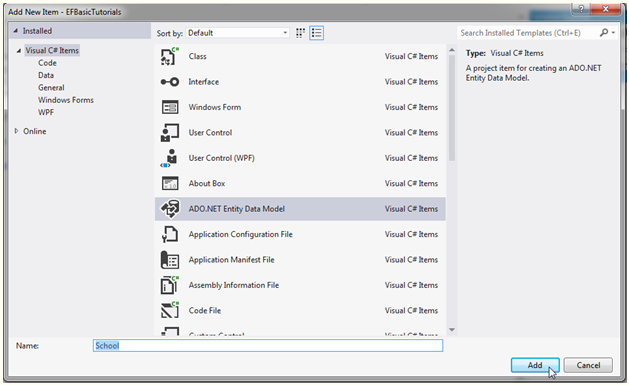Screen dimensions: 629x385
Task: Switch to medium icons list view
Action: tap(317, 33)
